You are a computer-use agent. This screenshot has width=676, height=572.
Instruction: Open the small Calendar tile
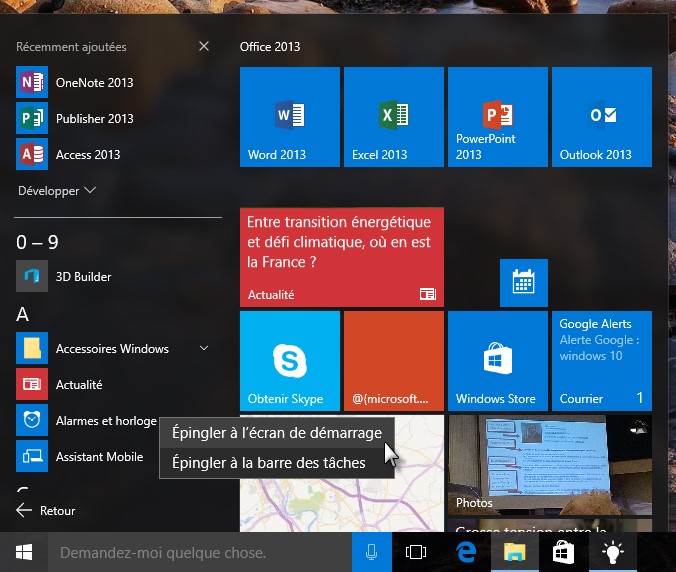tap(523, 283)
